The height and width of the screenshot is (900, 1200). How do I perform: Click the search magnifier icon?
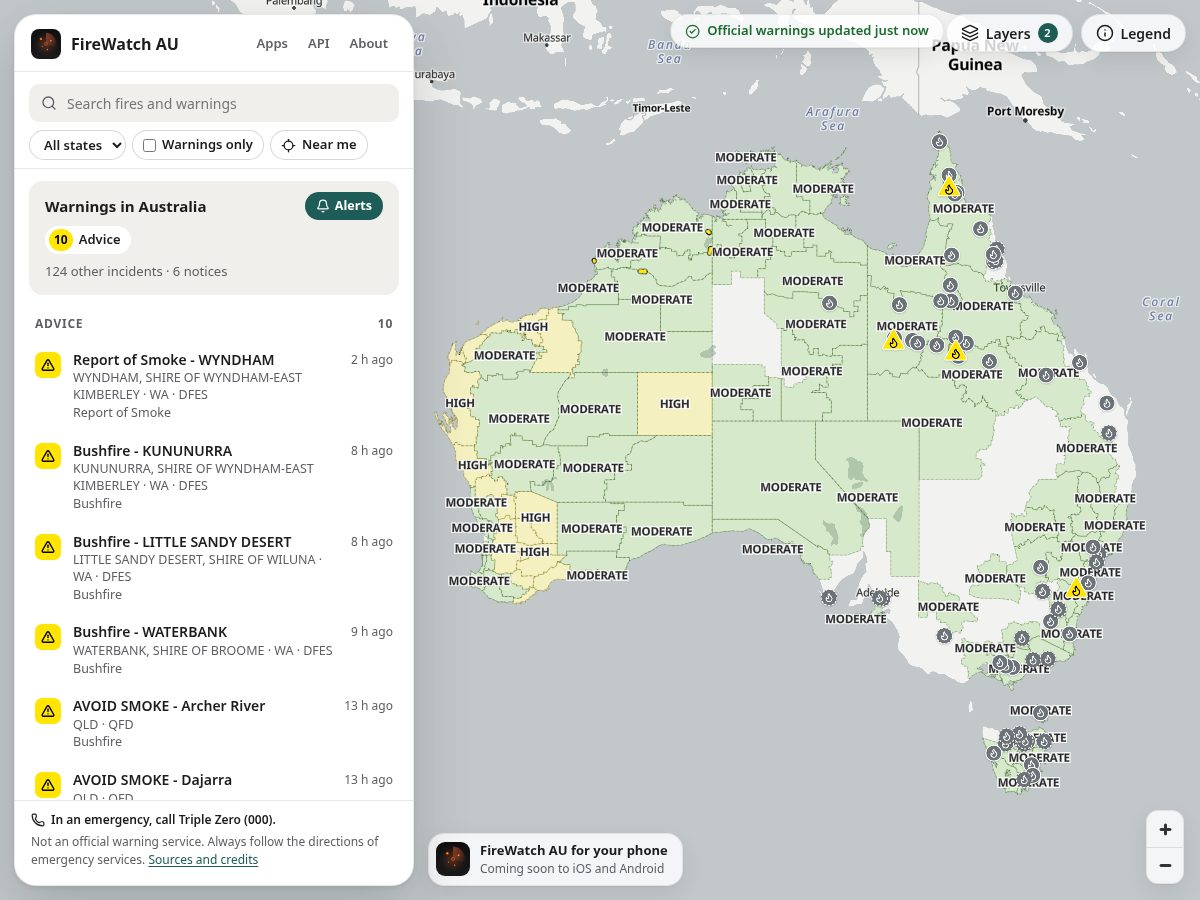click(49, 104)
